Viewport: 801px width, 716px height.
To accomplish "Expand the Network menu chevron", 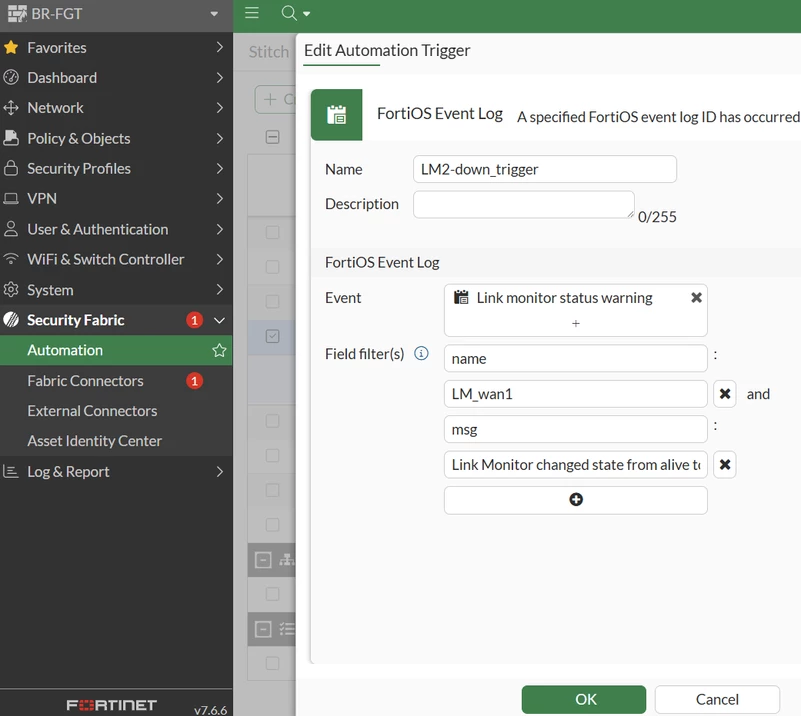I will coord(220,108).
